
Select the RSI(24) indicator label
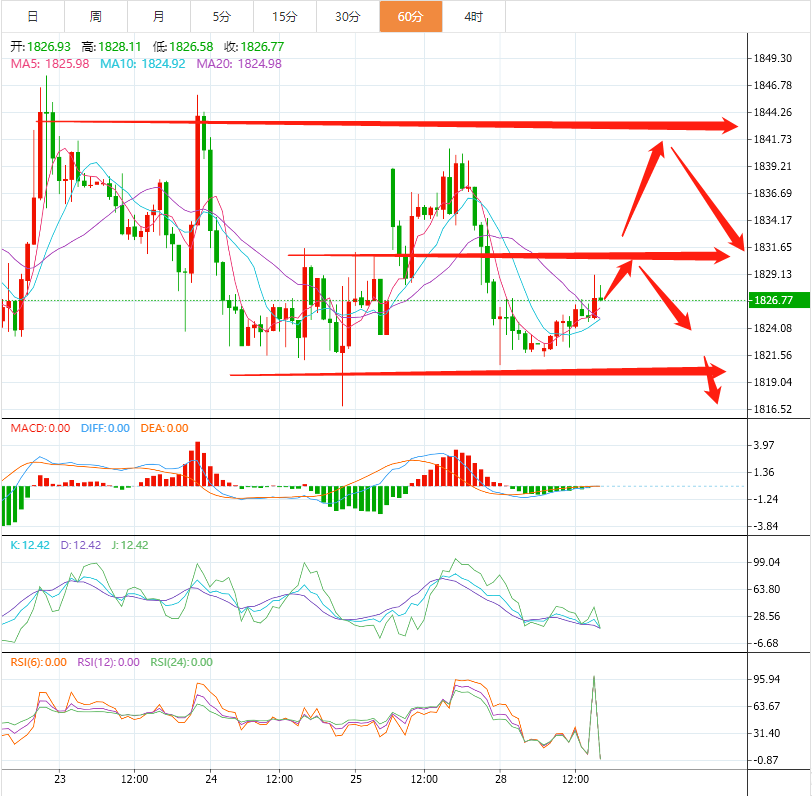point(182,661)
